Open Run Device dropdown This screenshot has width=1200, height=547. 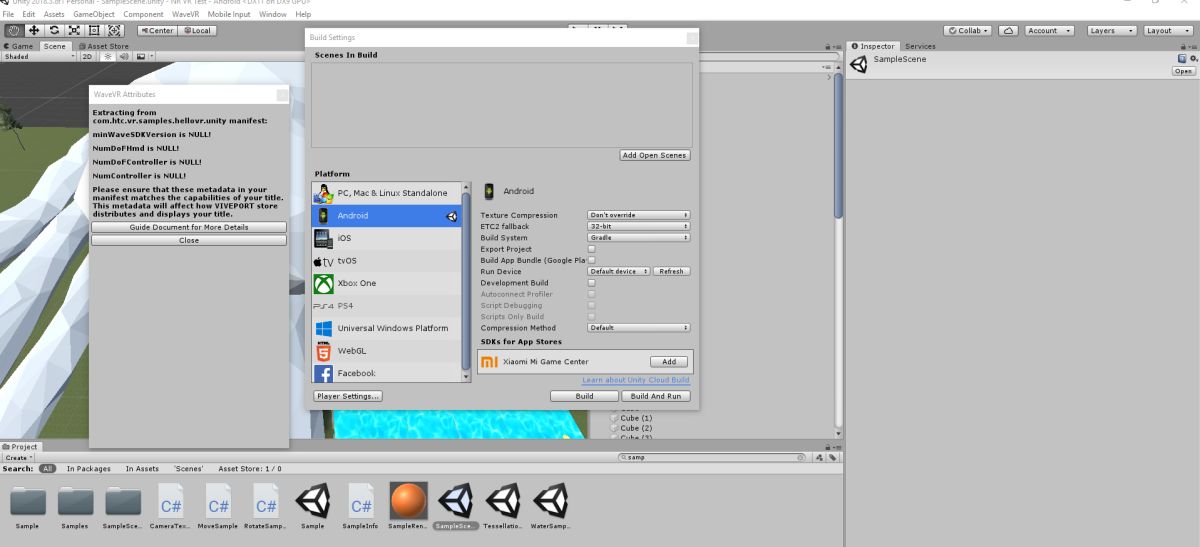click(x=619, y=271)
